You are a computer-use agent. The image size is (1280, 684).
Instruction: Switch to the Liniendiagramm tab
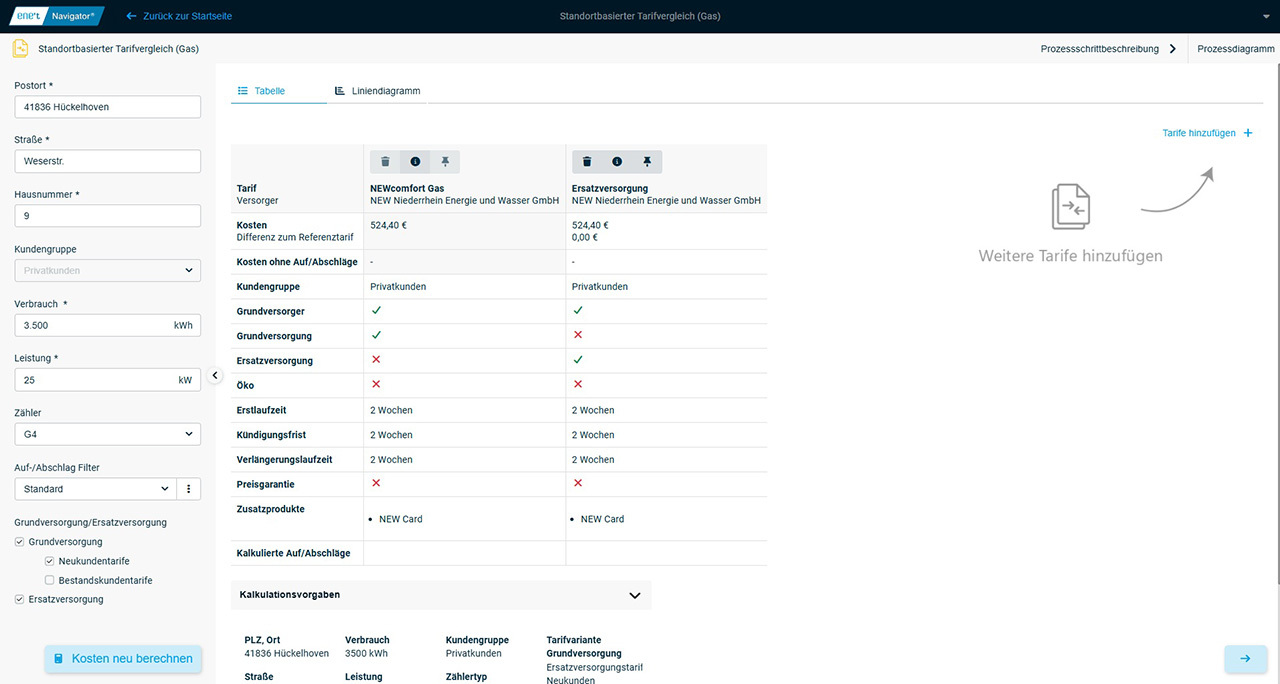[x=377, y=91]
